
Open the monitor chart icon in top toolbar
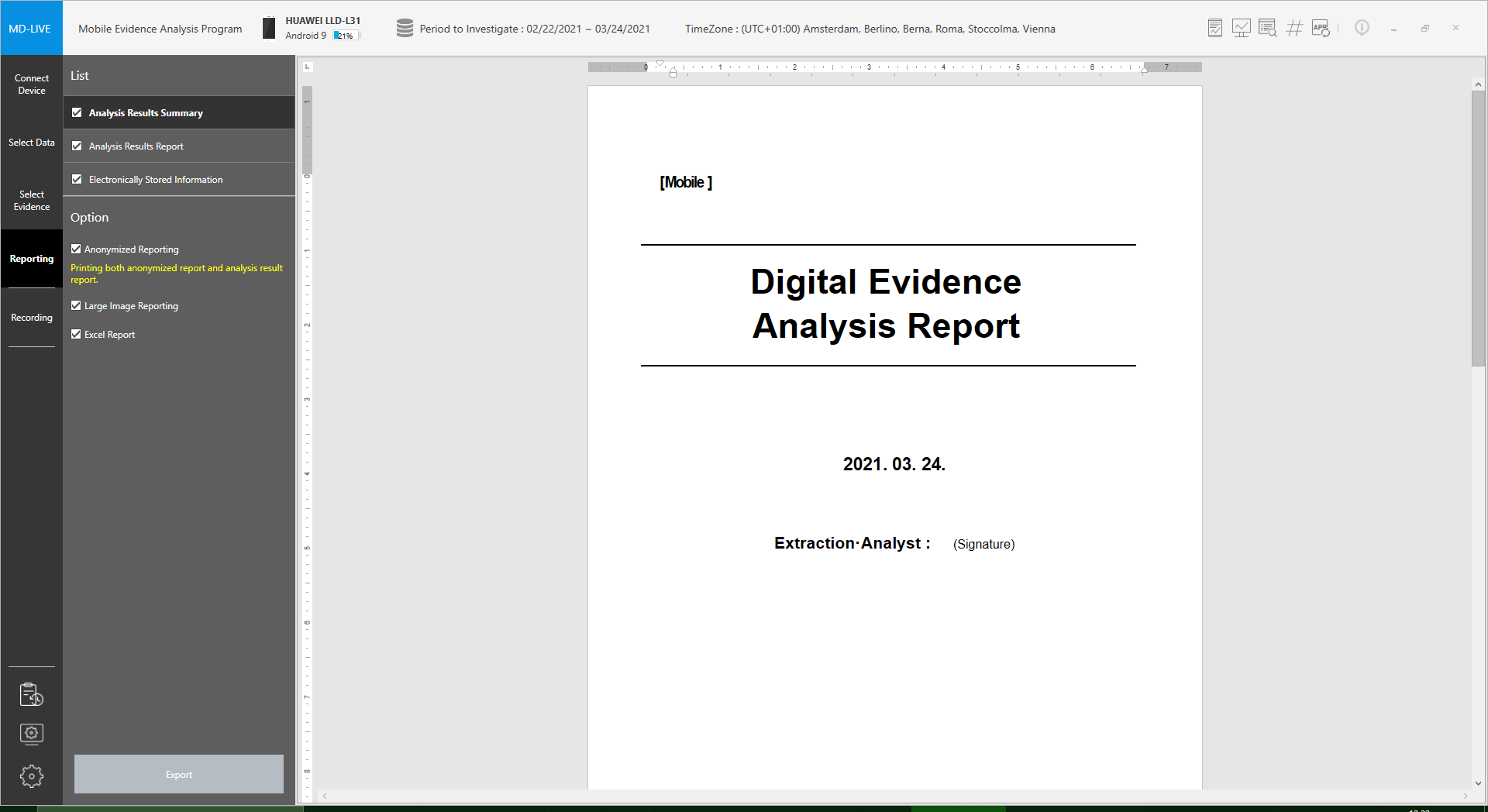pos(1241,29)
